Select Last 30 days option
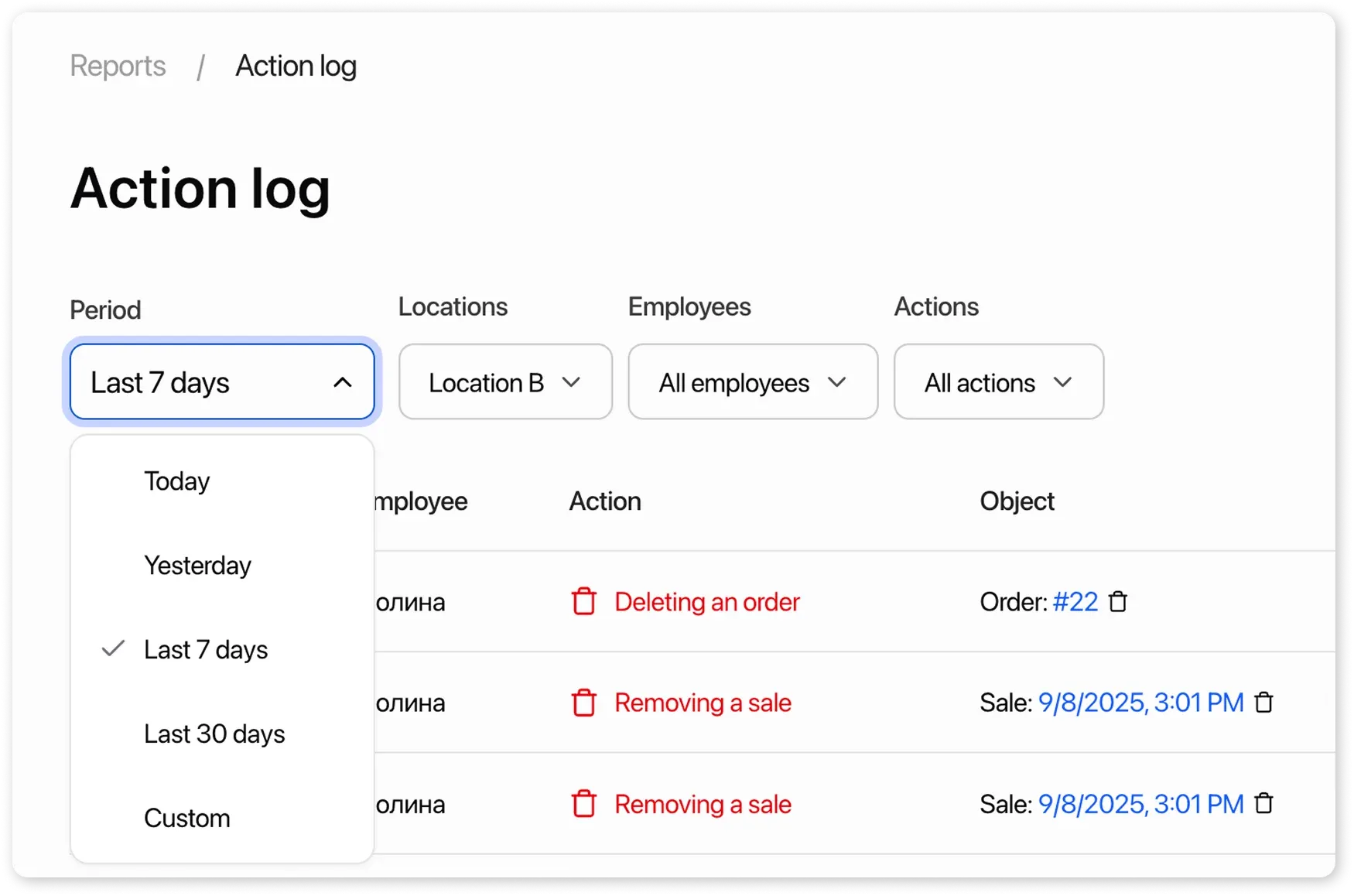Image resolution: width=1354 pixels, height=896 pixels. (214, 734)
